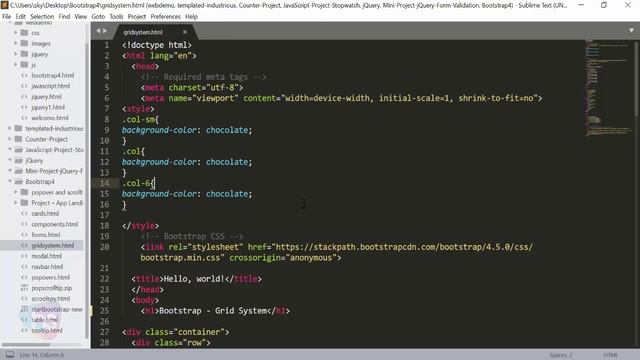
Task: Change syntax via HTML status label
Action: tap(611, 355)
